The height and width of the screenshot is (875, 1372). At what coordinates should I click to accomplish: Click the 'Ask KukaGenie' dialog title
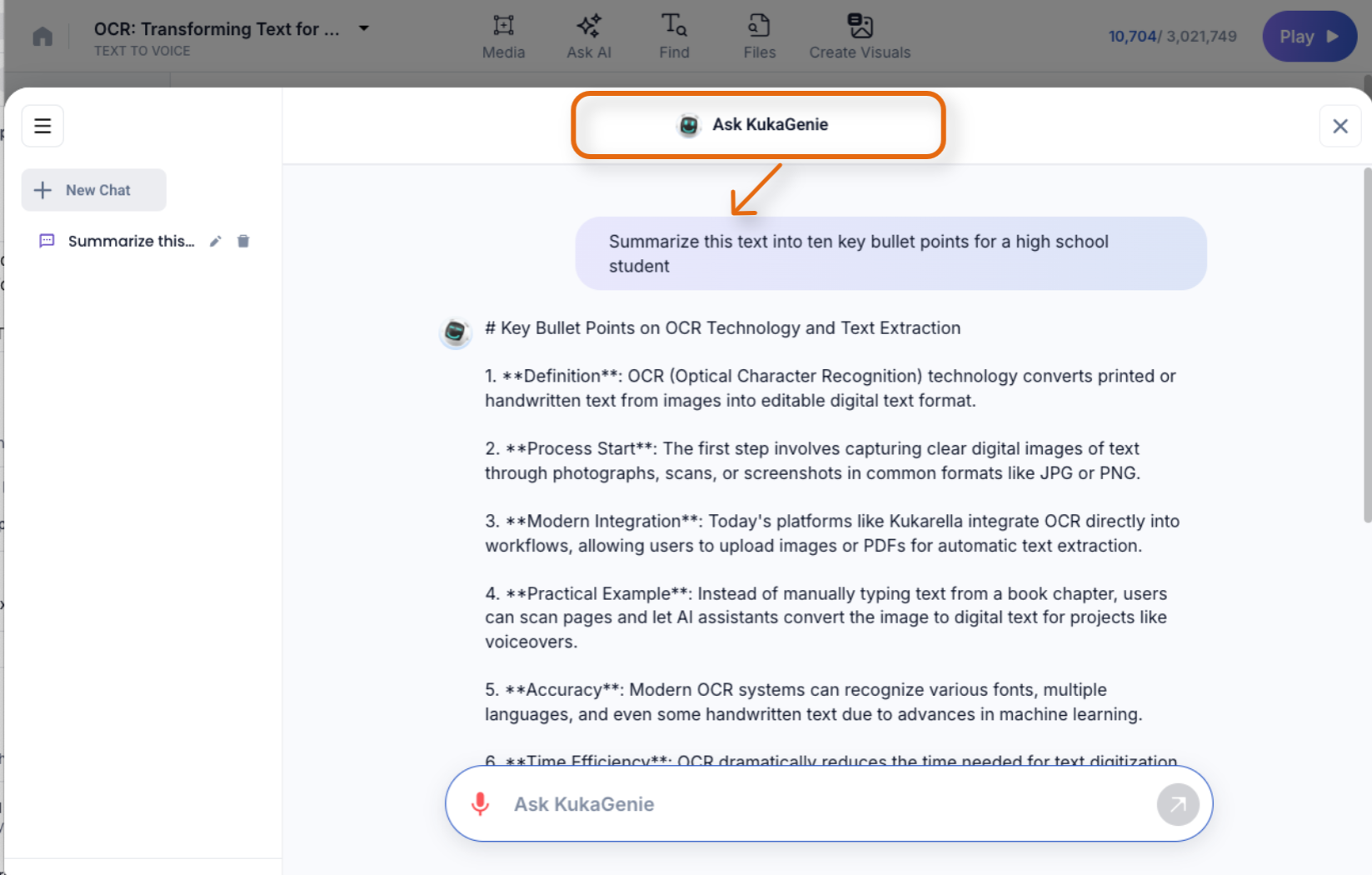click(770, 125)
